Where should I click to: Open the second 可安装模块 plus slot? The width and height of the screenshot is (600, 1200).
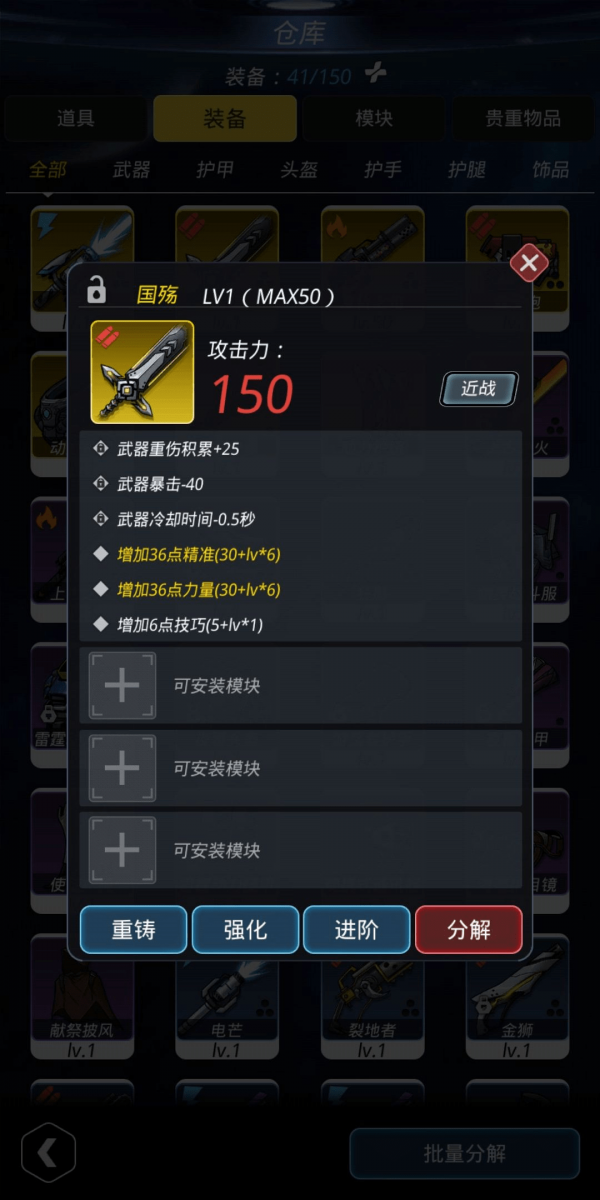click(122, 768)
